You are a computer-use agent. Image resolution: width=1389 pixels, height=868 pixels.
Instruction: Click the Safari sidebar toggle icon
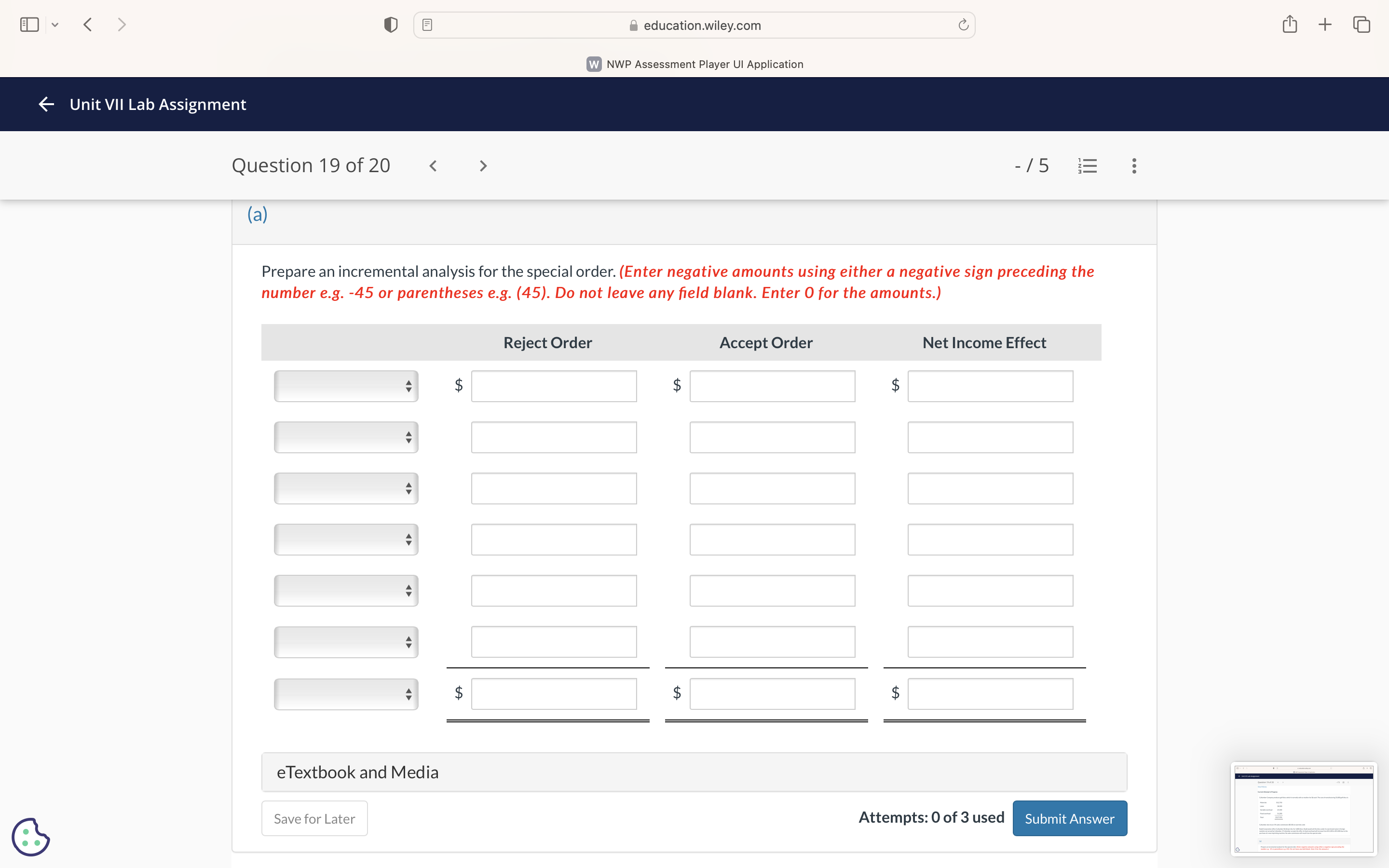click(x=29, y=25)
